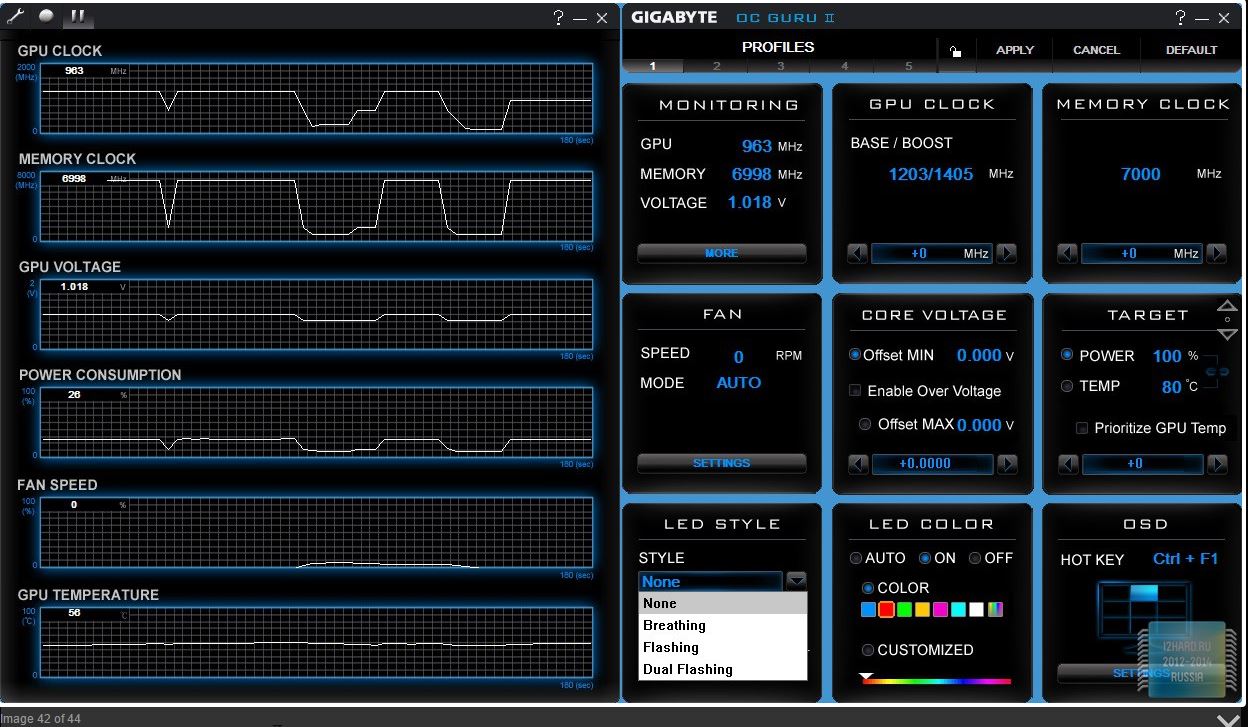Switch to profile 2 tab

(x=717, y=66)
